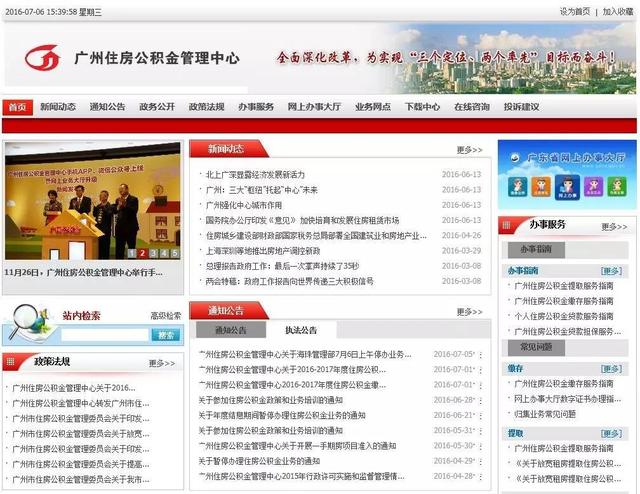Open 政务公开 navigation item
Image resolution: width=640 pixels, height=494 pixels.
(157, 107)
